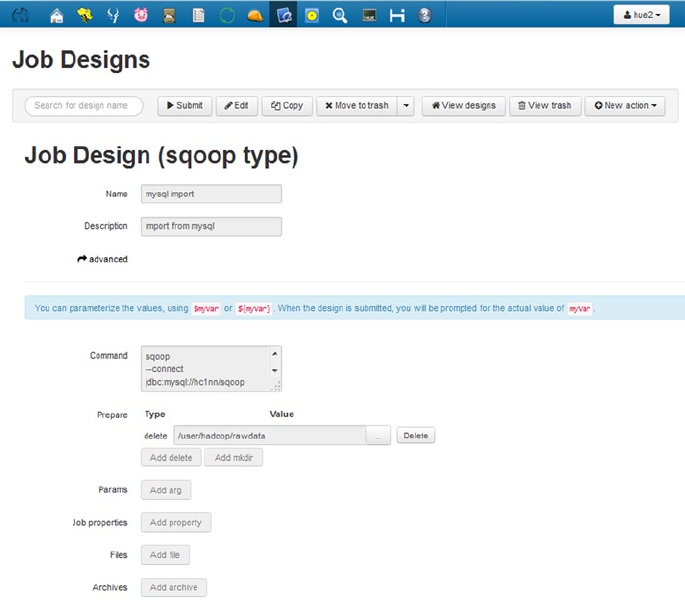
Task: Click the $myVar code sample
Action: coord(206,309)
